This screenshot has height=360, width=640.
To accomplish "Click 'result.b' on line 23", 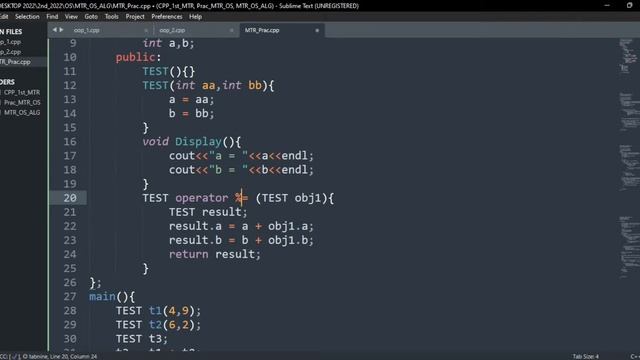I will (195, 240).
